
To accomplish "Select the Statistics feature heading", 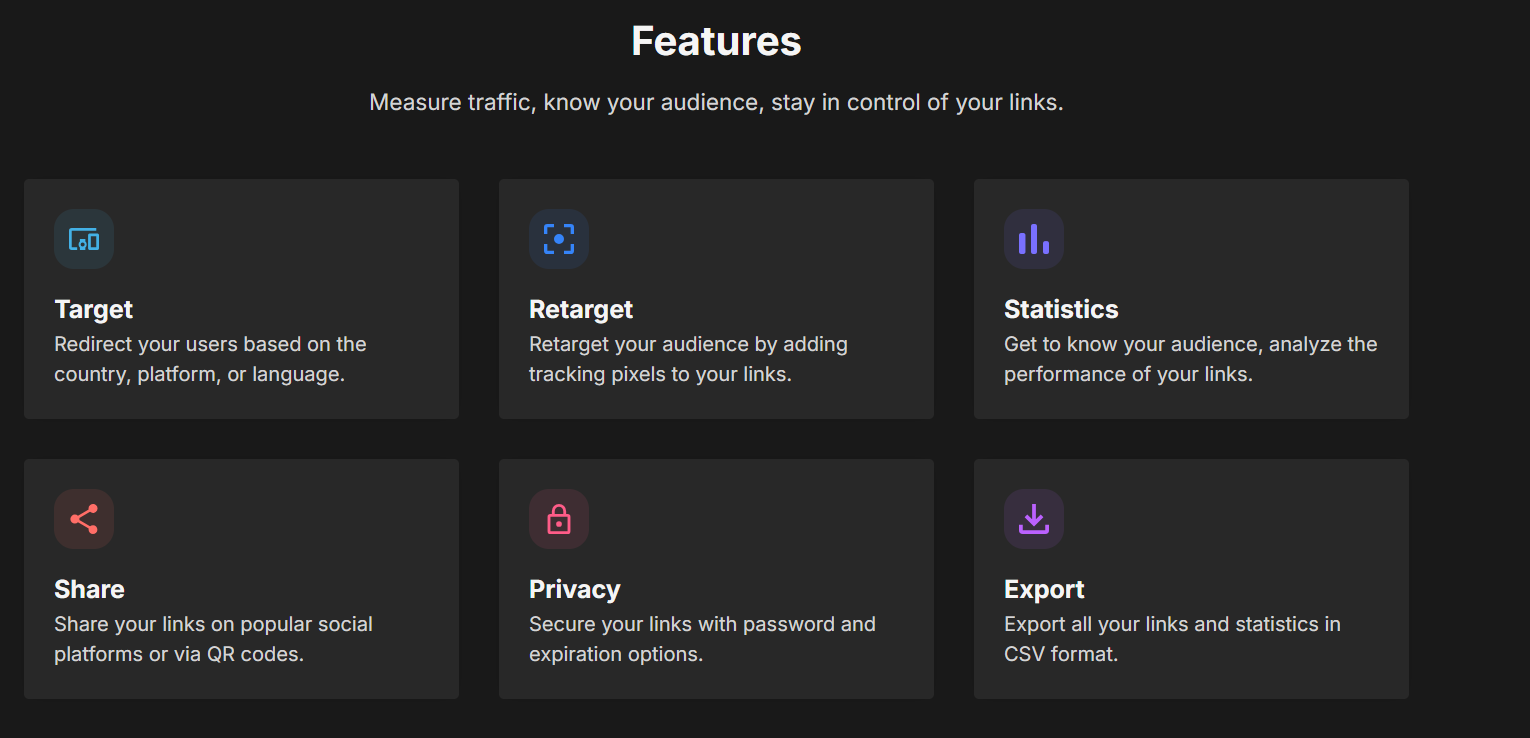I will tap(1061, 309).
